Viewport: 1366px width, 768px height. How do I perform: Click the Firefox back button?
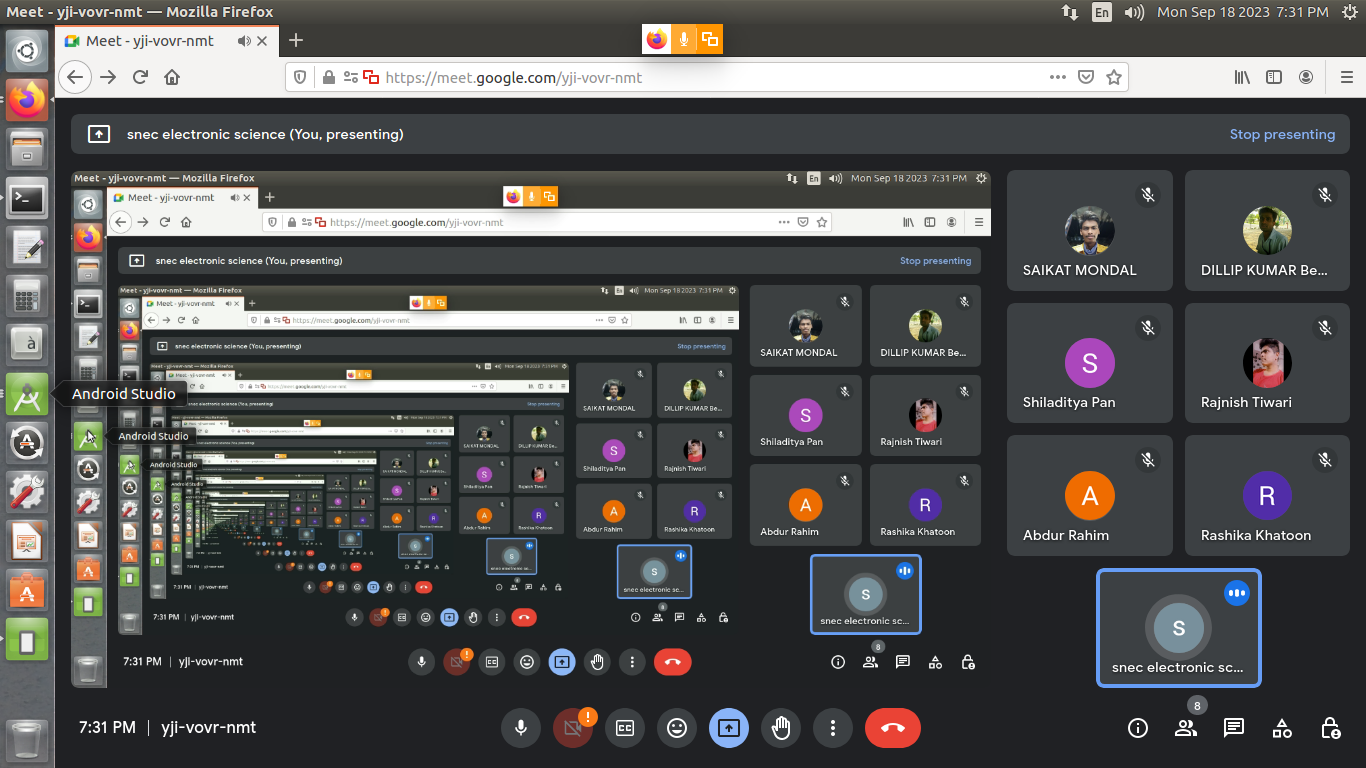pyautogui.click(x=75, y=77)
